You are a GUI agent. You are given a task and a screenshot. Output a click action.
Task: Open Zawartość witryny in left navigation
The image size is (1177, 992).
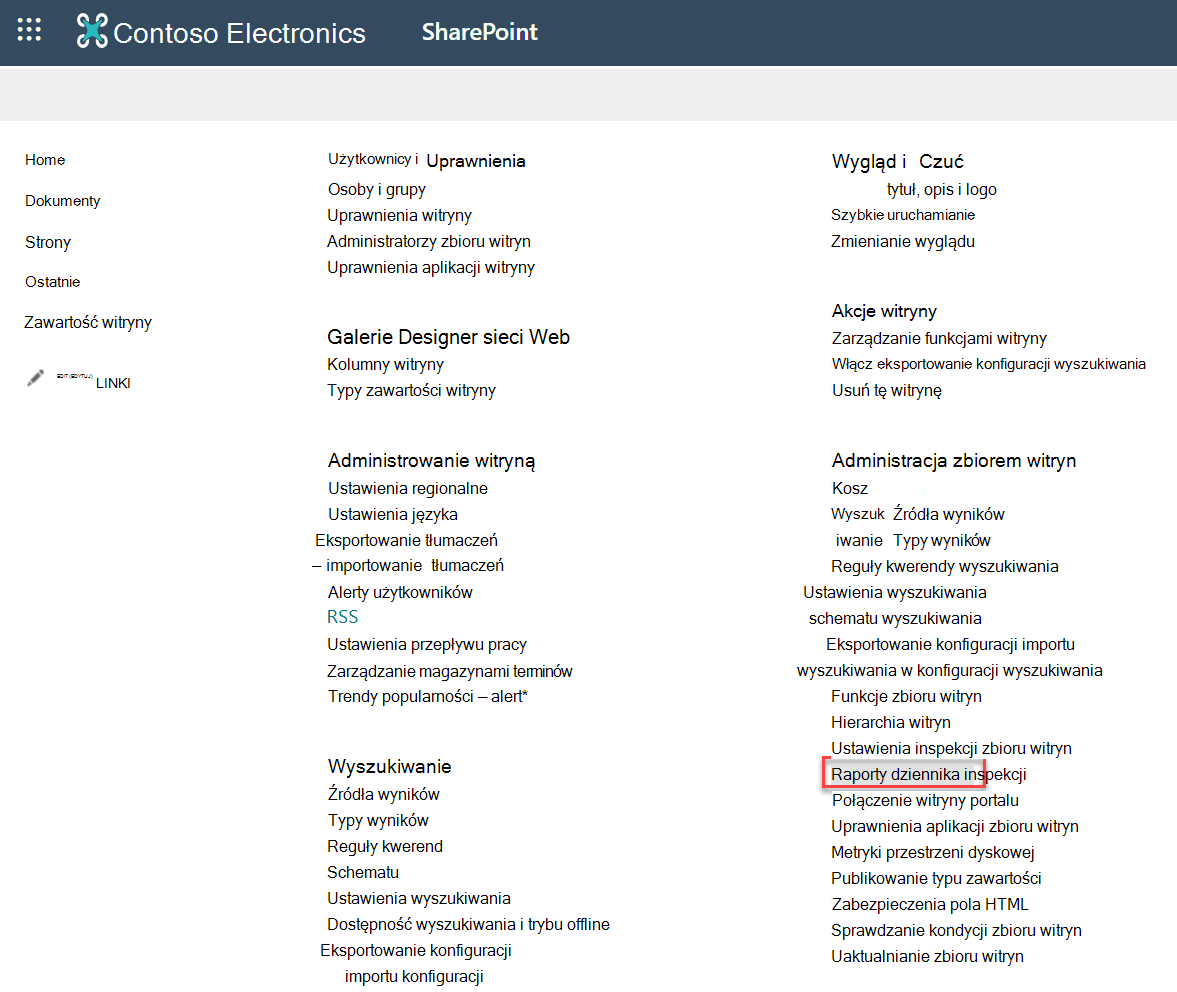[88, 323]
